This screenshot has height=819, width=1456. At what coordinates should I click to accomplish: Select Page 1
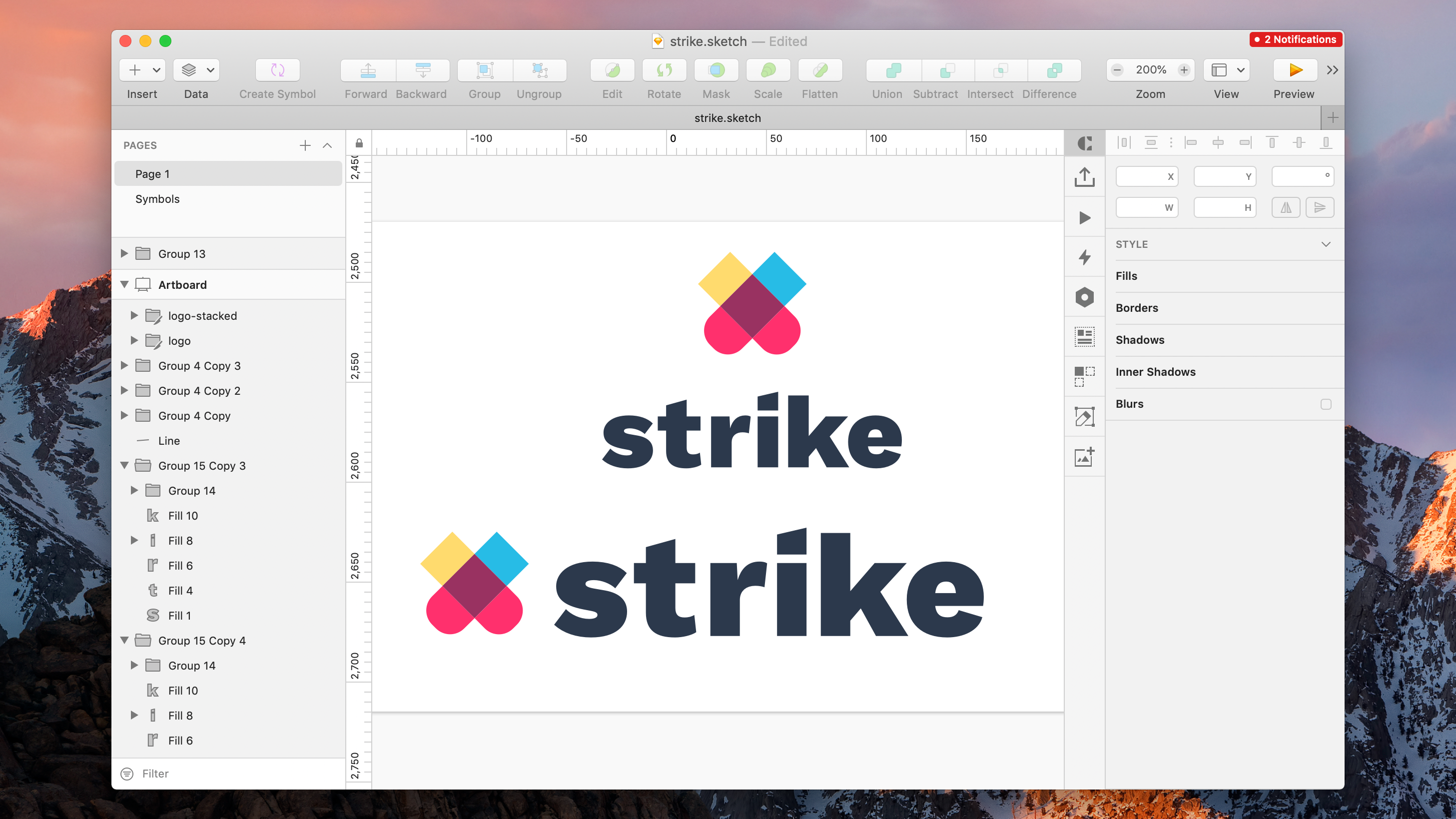tap(228, 174)
